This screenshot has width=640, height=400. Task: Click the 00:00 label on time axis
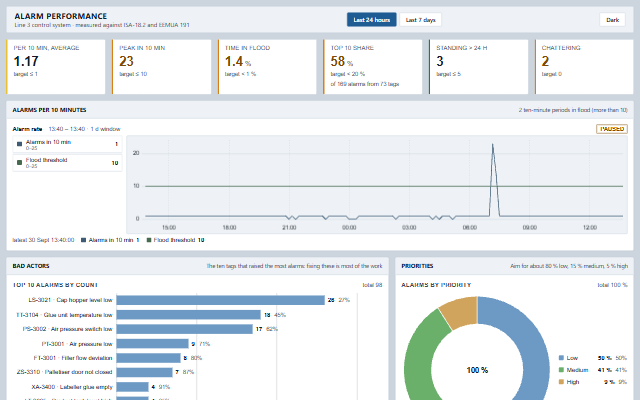[349, 227]
